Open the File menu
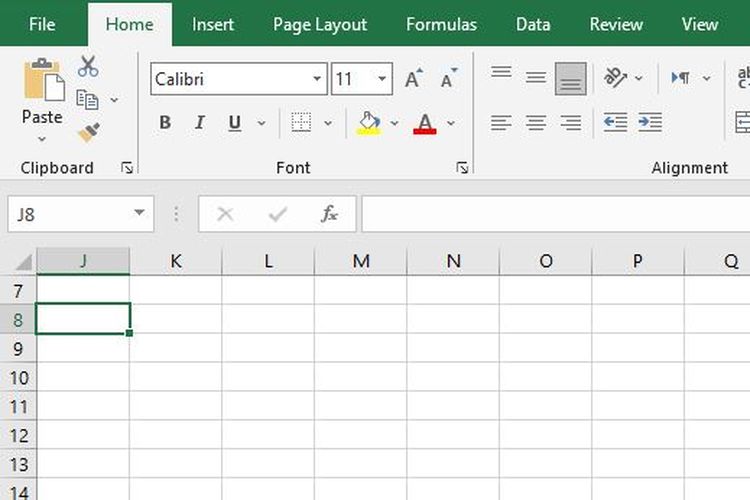Image resolution: width=750 pixels, height=500 pixels. [x=42, y=24]
